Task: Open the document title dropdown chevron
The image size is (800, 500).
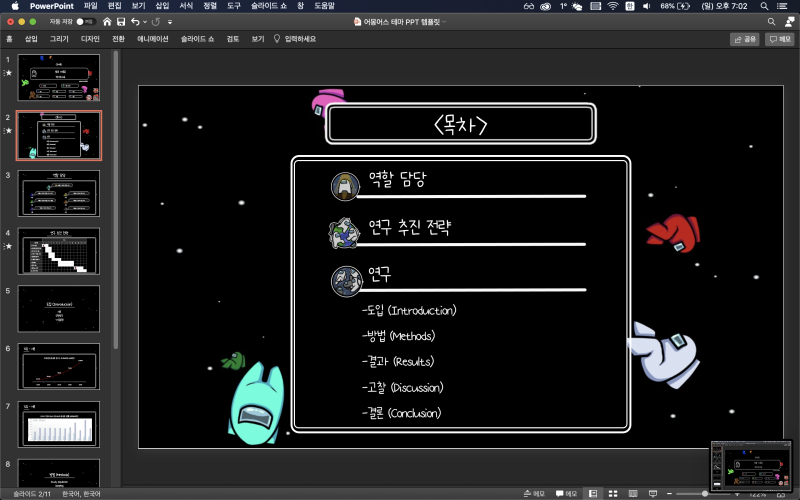Action: [444, 22]
